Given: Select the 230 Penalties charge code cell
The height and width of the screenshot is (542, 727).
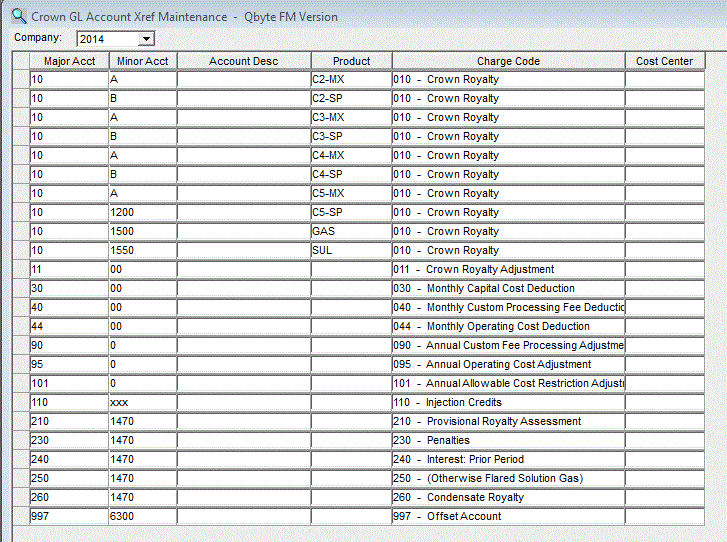Looking at the screenshot, I should click(508, 440).
